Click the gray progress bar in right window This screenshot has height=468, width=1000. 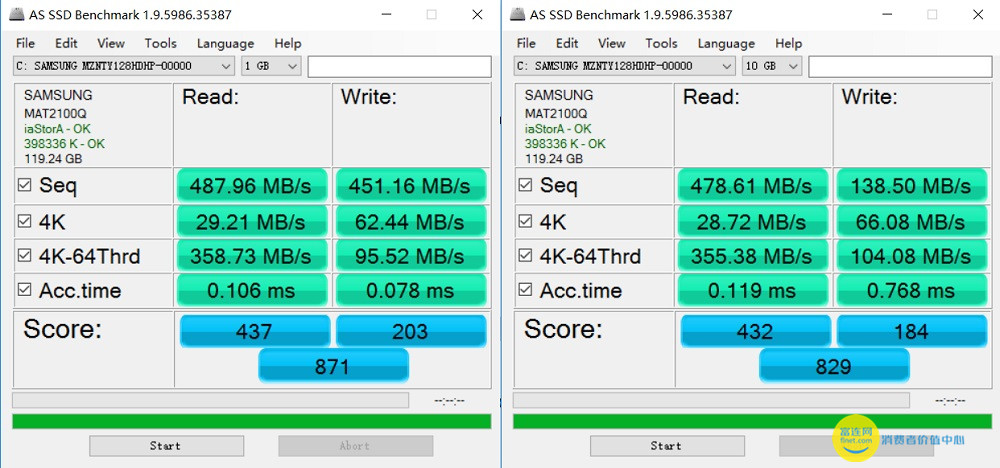tap(711, 400)
